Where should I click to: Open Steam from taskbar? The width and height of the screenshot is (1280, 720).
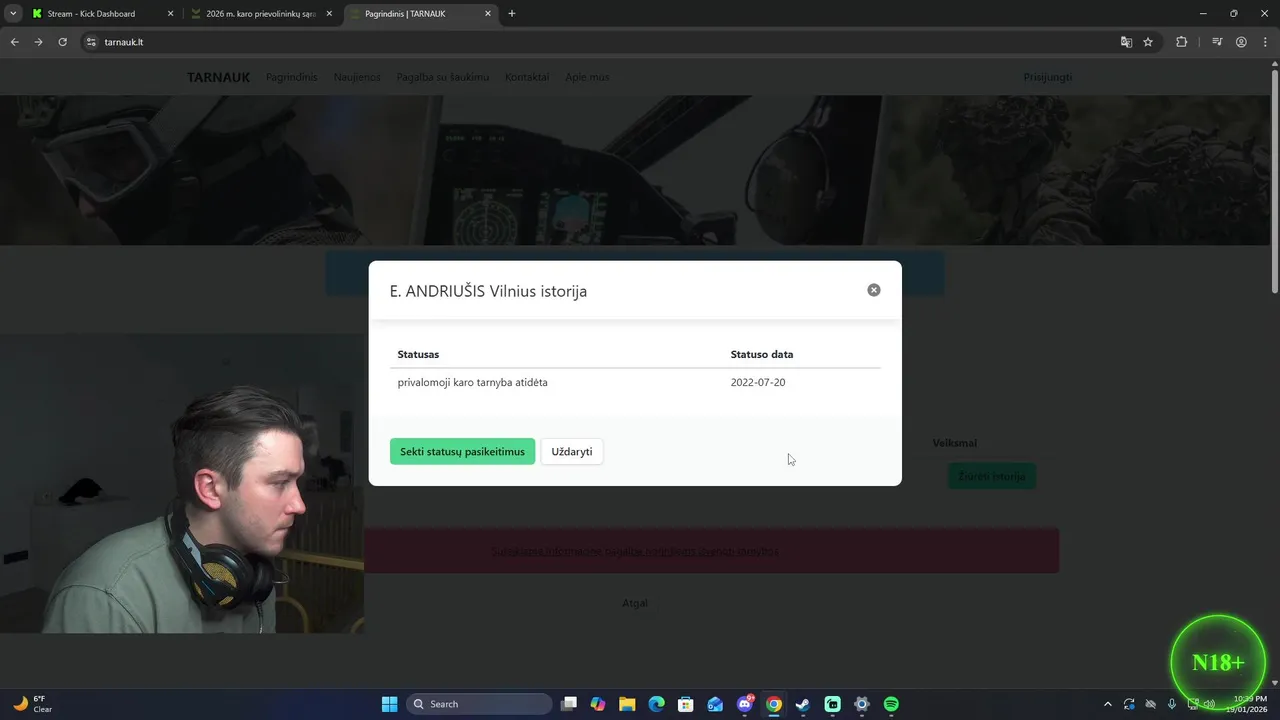(x=802, y=704)
